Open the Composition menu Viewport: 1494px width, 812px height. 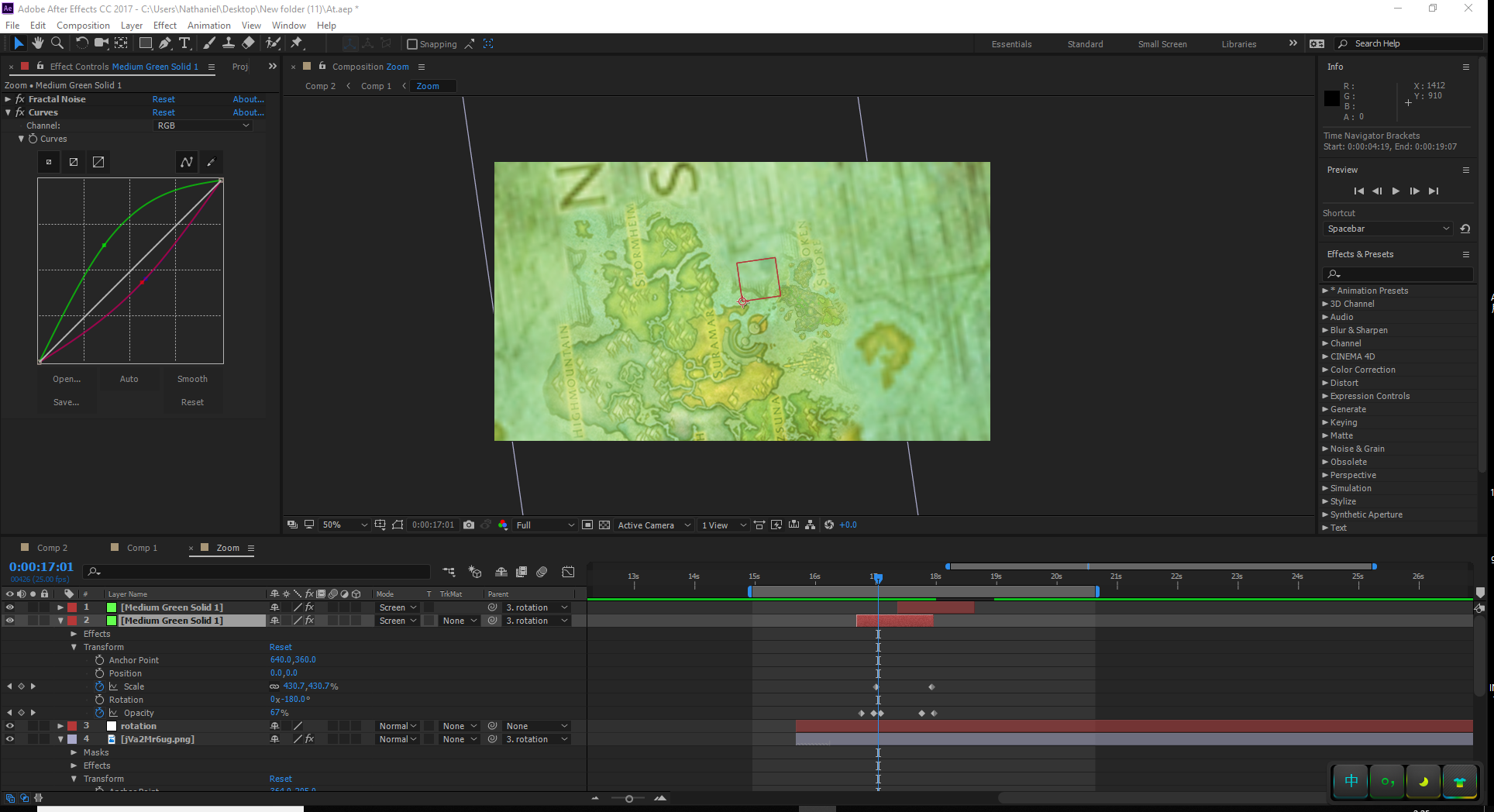(x=83, y=26)
